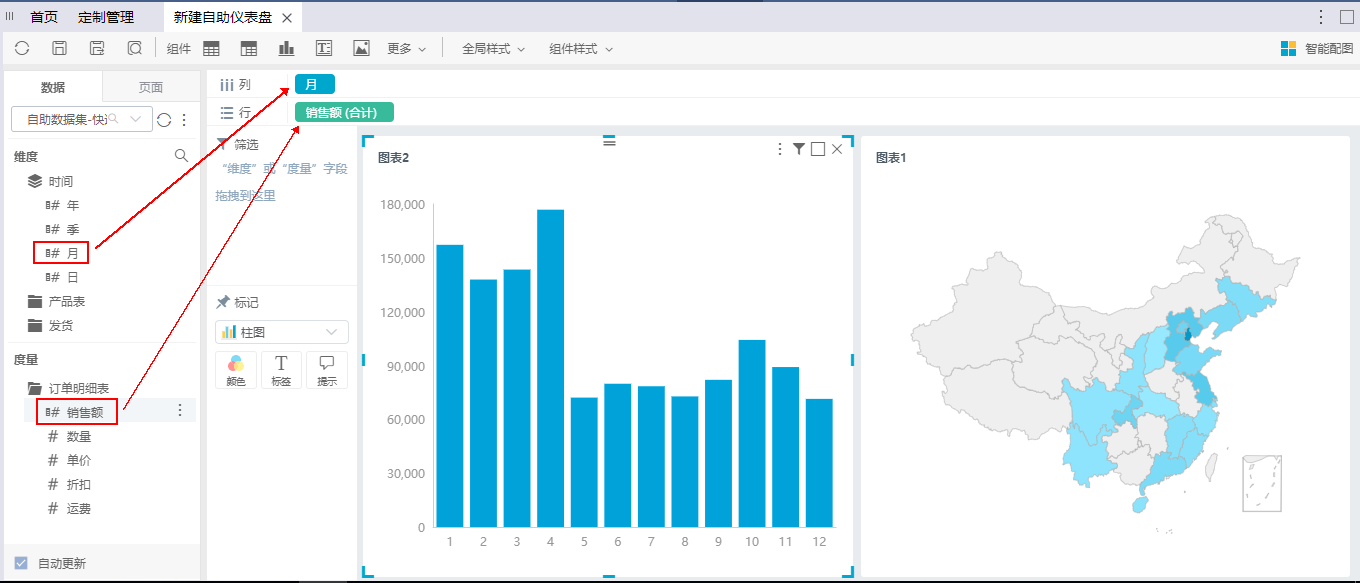
Task: Click the refresh icon in the toolbar
Action: [22, 48]
